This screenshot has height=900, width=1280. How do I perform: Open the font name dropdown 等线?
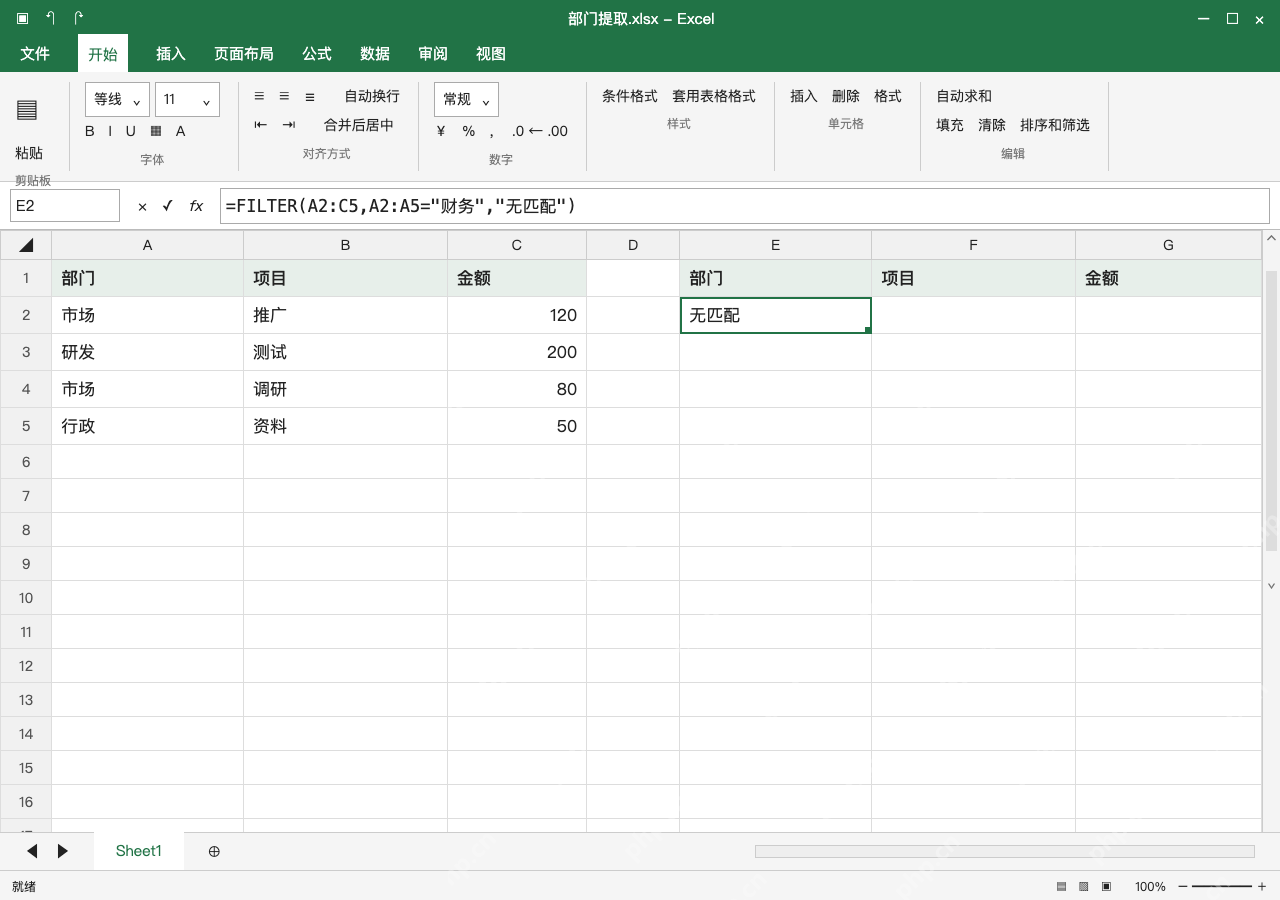pos(118,100)
